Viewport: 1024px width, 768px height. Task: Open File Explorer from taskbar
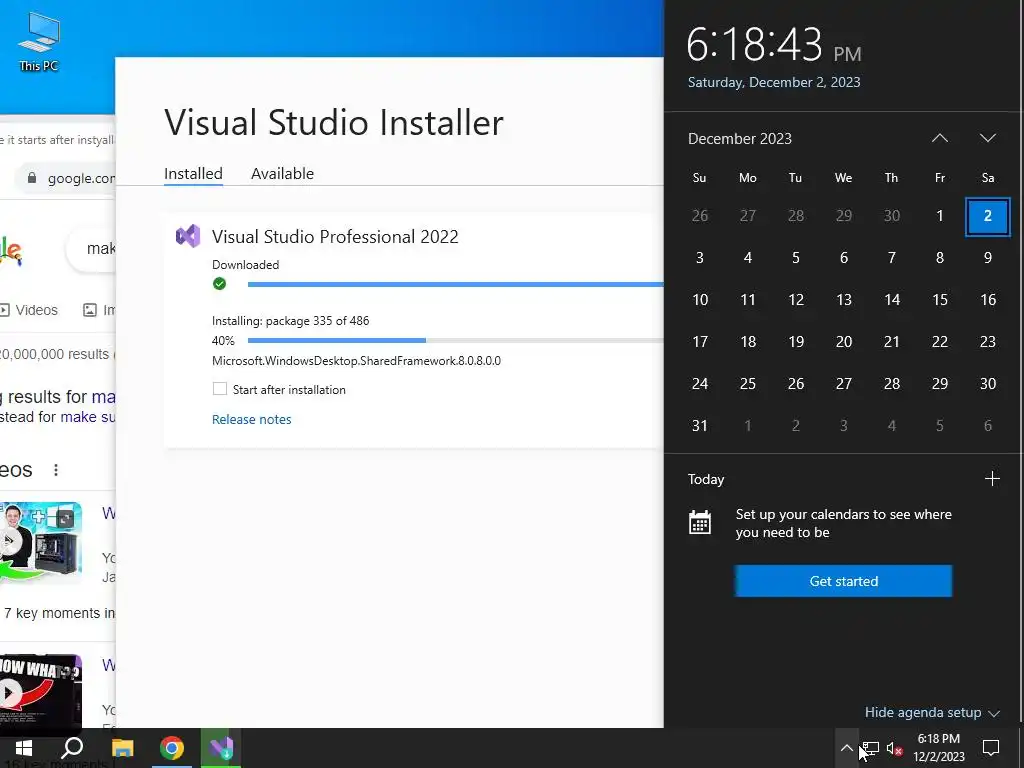click(122, 748)
